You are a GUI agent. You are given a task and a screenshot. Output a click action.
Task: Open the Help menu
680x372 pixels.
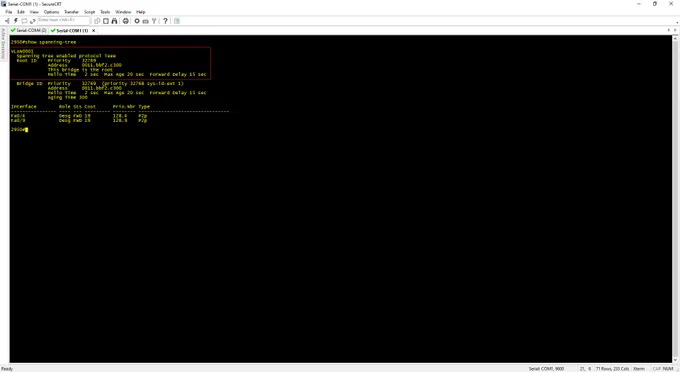(141, 12)
